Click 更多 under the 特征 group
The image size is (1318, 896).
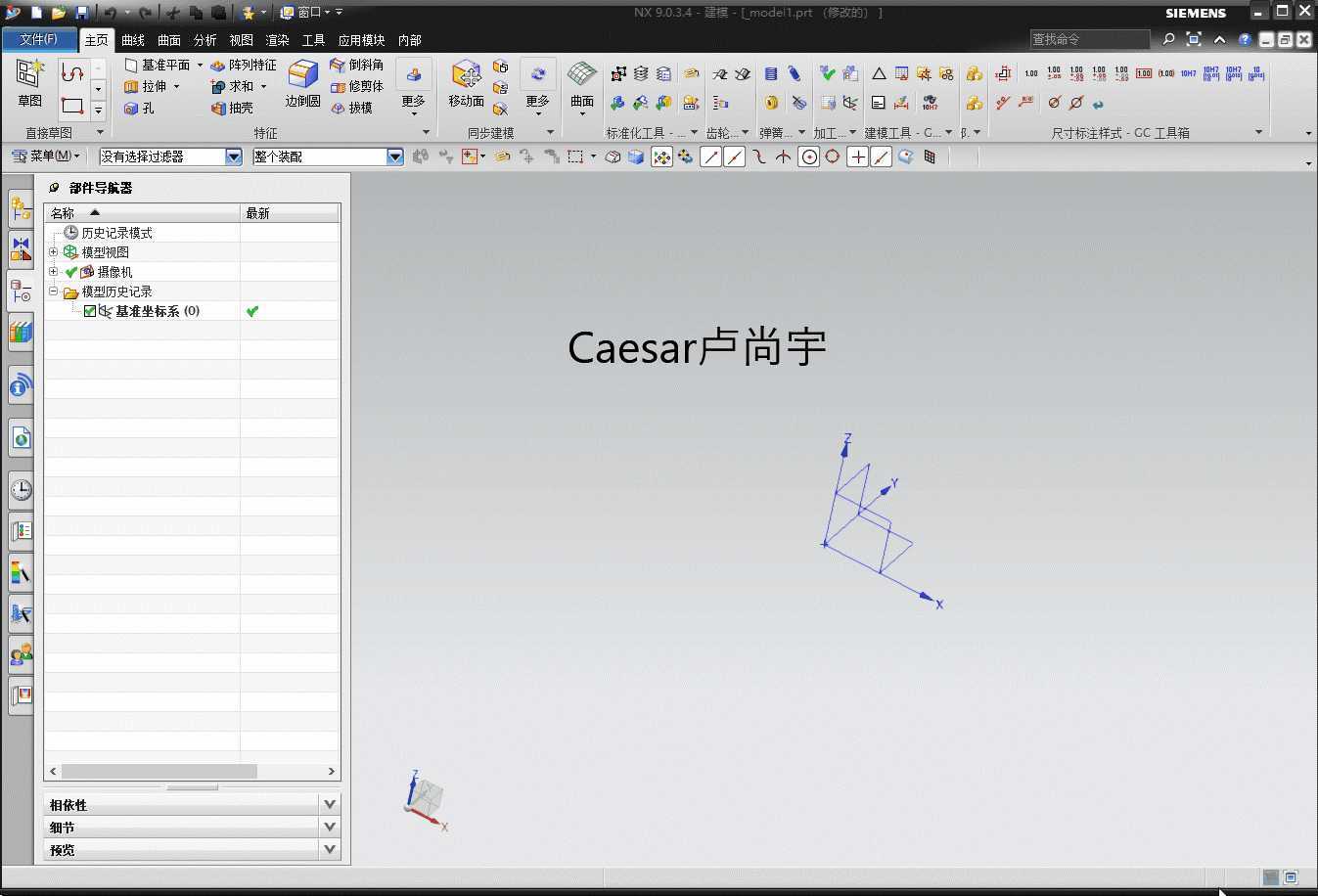(x=413, y=88)
